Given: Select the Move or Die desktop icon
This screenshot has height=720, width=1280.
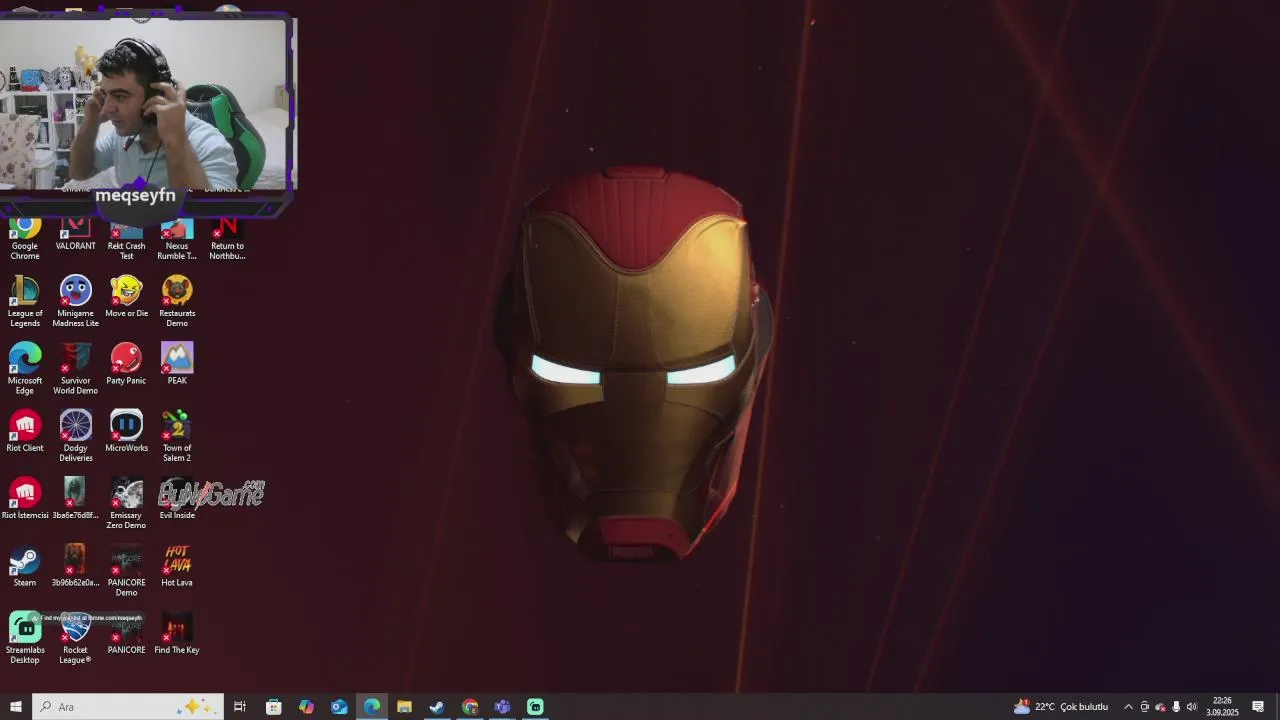Looking at the screenshot, I should pyautogui.click(x=126, y=297).
